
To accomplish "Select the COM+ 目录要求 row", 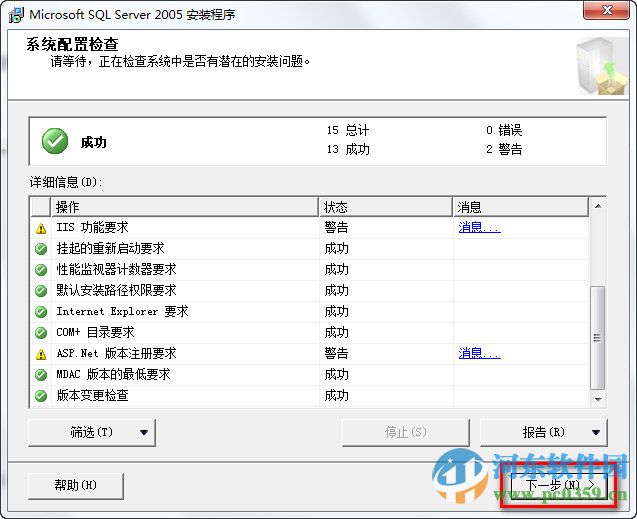I will tap(310, 333).
